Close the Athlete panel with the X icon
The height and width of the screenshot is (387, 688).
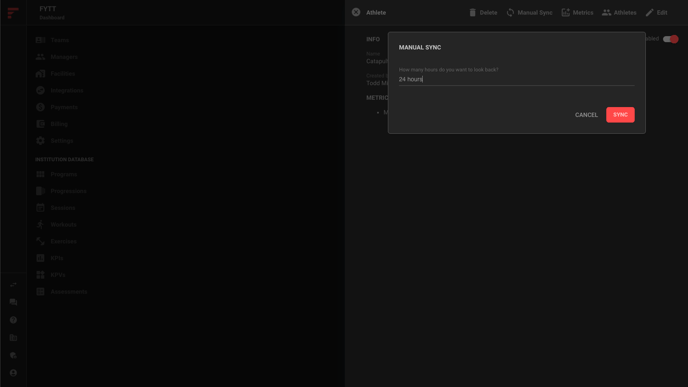[x=356, y=12]
